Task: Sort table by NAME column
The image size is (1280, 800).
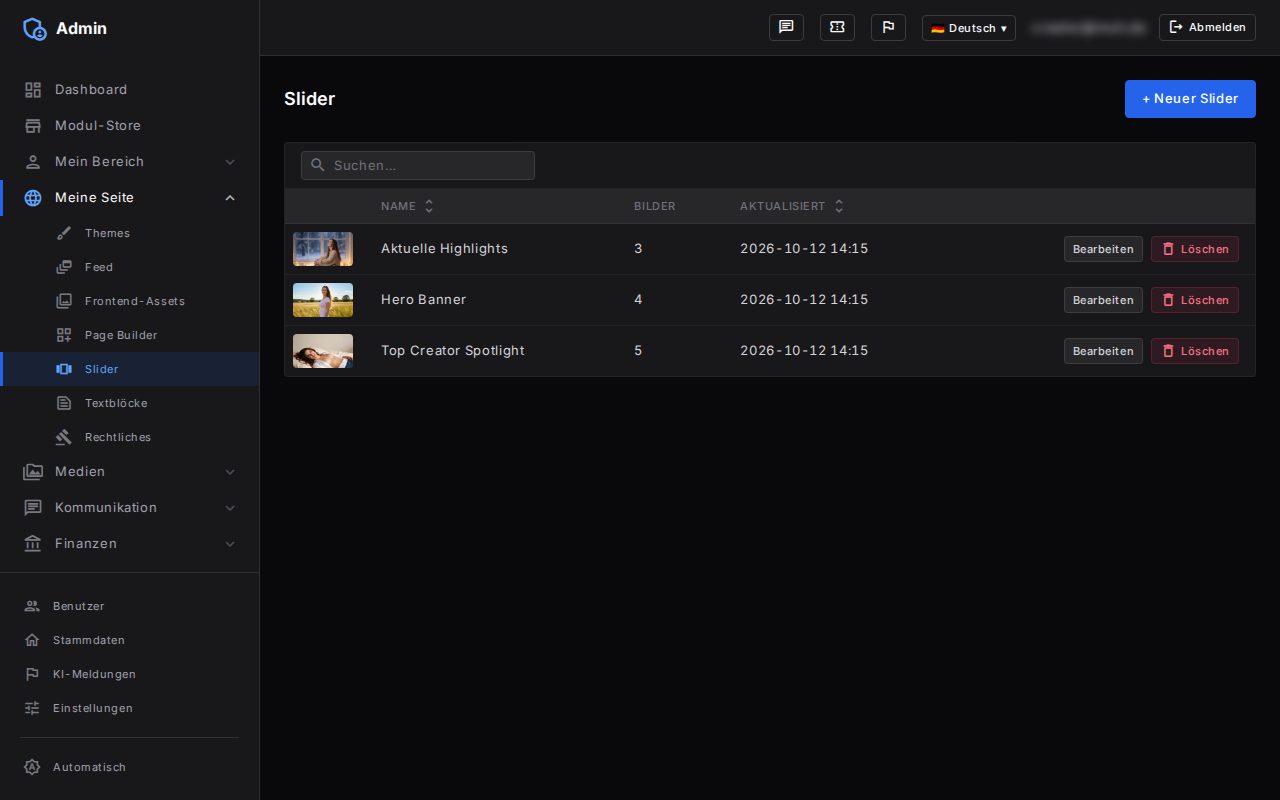Action: click(x=408, y=206)
